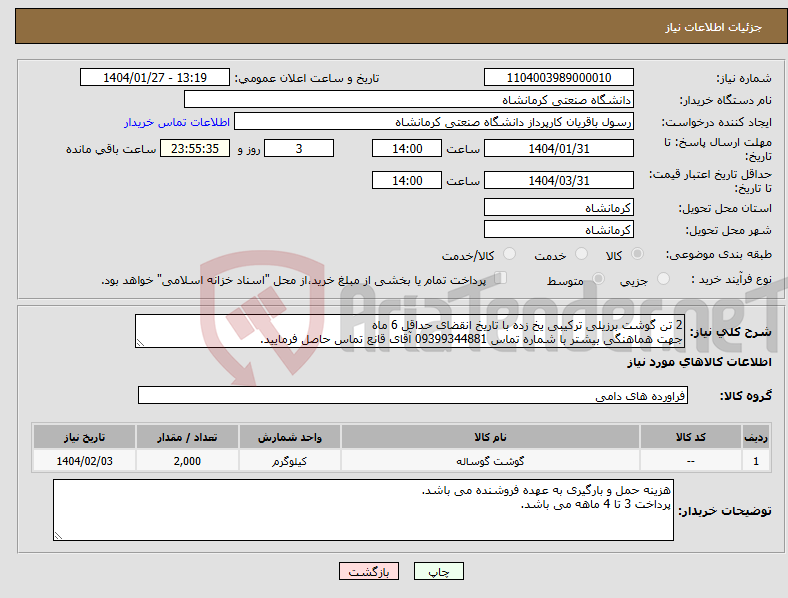Click the price validity time 14:00 field
Viewport: 788px width, 598px height.
[407, 180]
